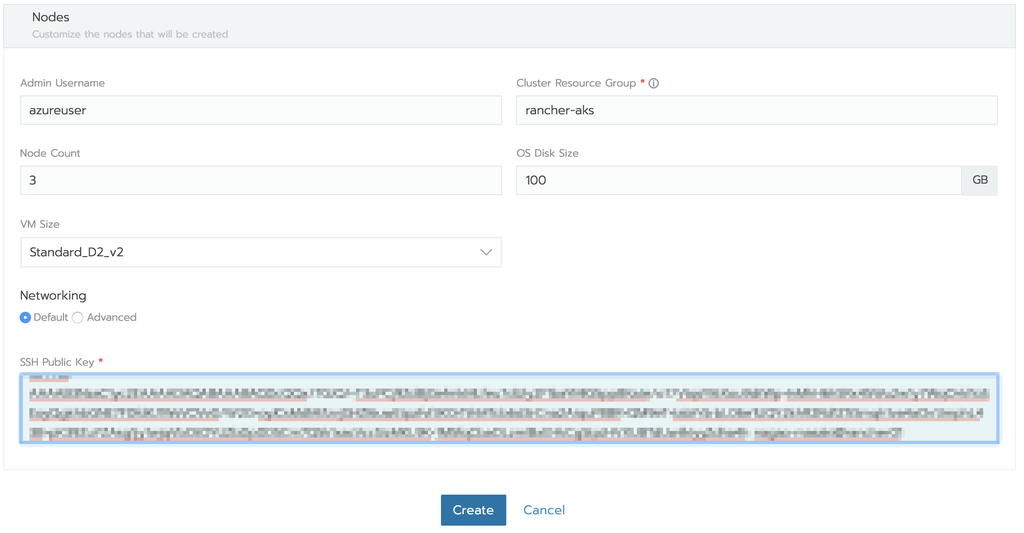This screenshot has width=1024, height=533.
Task: Click the Cluster Resource Group label
Action: coord(576,83)
